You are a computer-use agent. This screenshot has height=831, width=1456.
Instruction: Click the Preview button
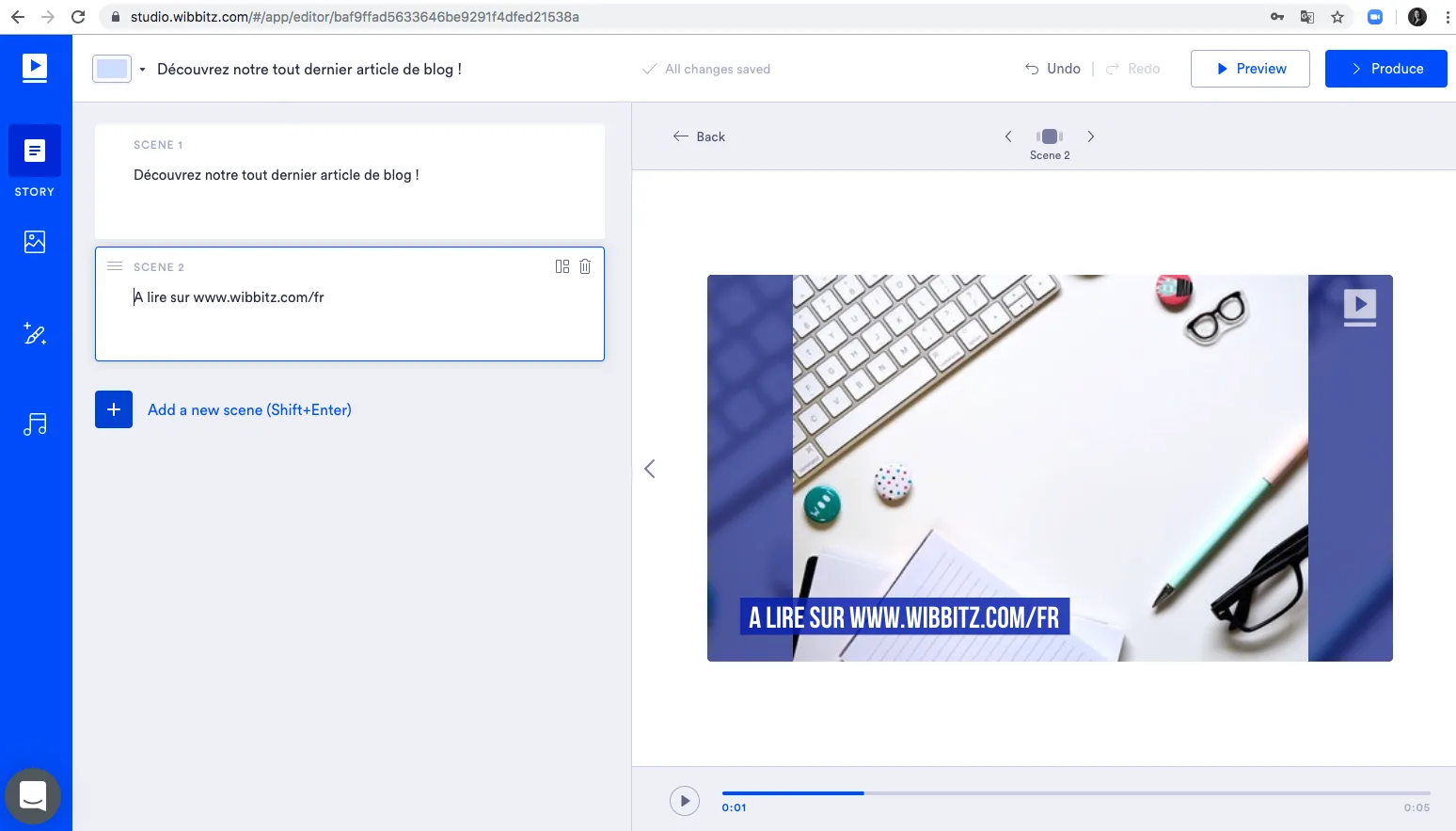[1250, 69]
